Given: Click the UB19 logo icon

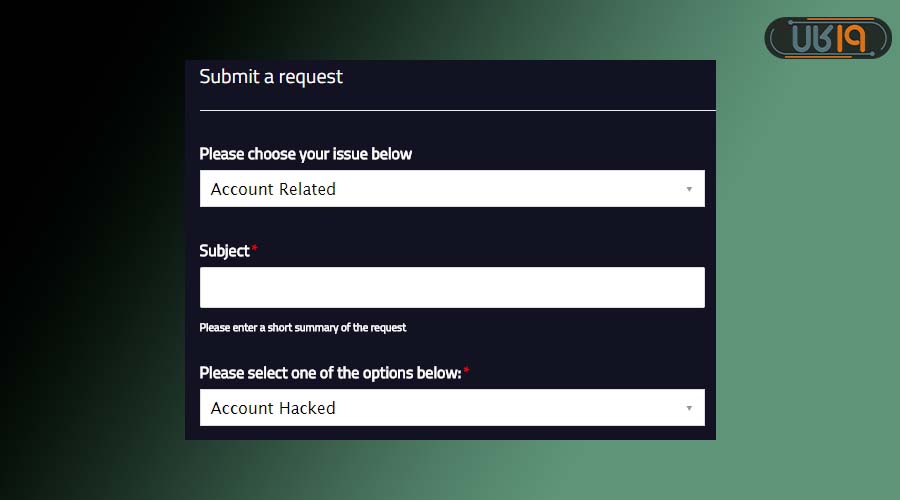Looking at the screenshot, I should tap(827, 38).
